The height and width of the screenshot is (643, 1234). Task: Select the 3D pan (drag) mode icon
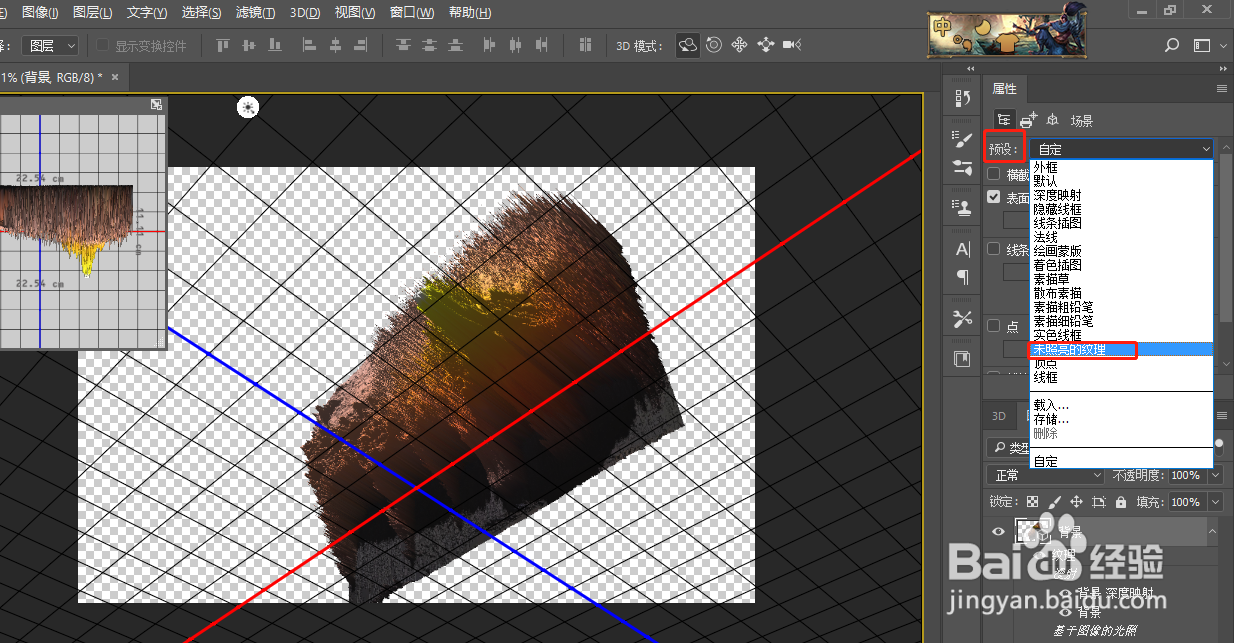coord(740,45)
